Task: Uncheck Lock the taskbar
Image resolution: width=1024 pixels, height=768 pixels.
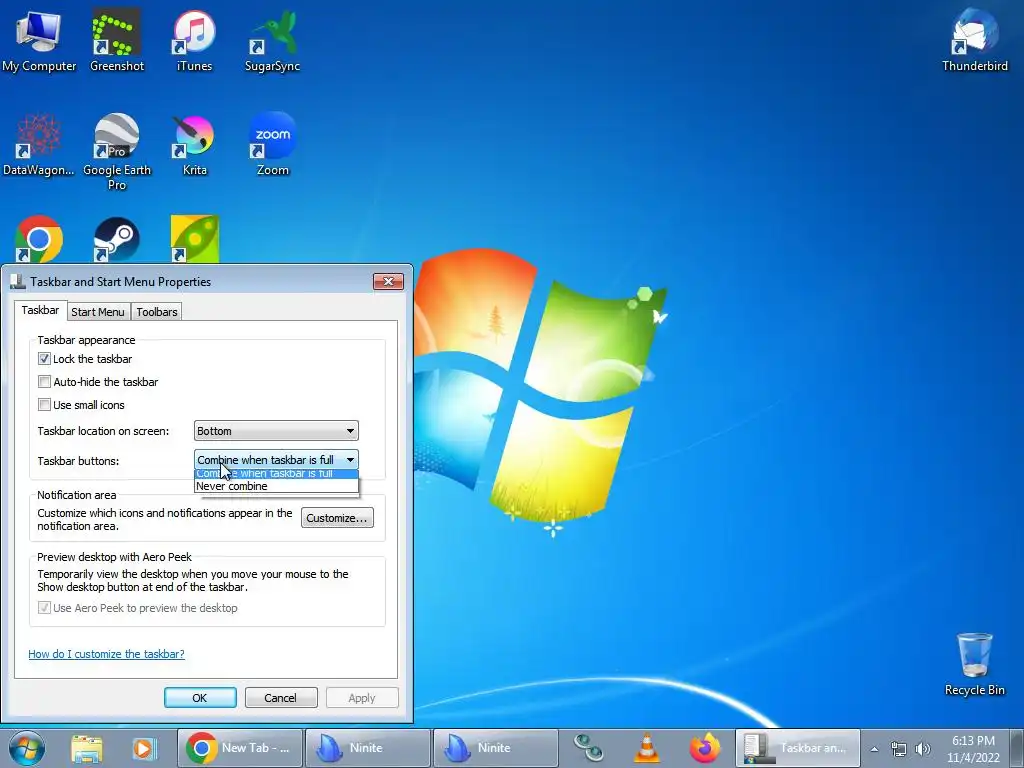Action: tap(44, 359)
